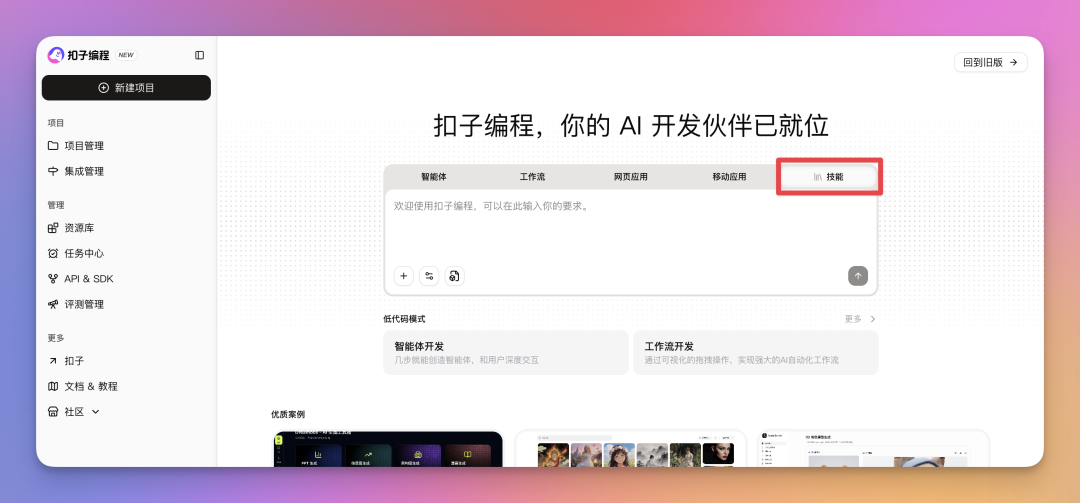Click the 低代码模式 heading text
The width and height of the screenshot is (1080, 503).
(x=404, y=319)
